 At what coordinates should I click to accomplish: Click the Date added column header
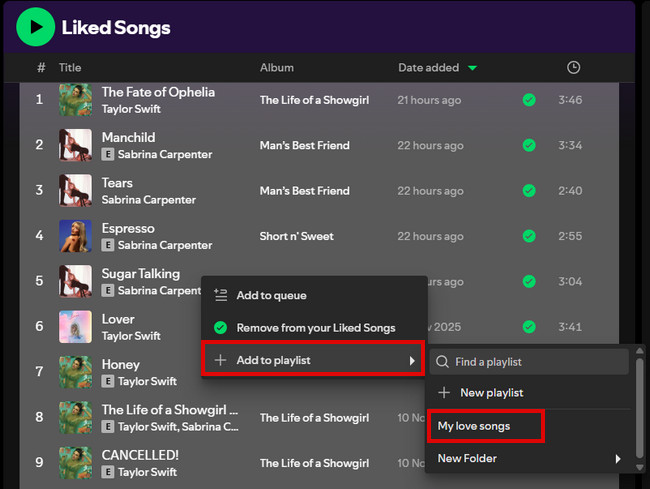(428, 68)
